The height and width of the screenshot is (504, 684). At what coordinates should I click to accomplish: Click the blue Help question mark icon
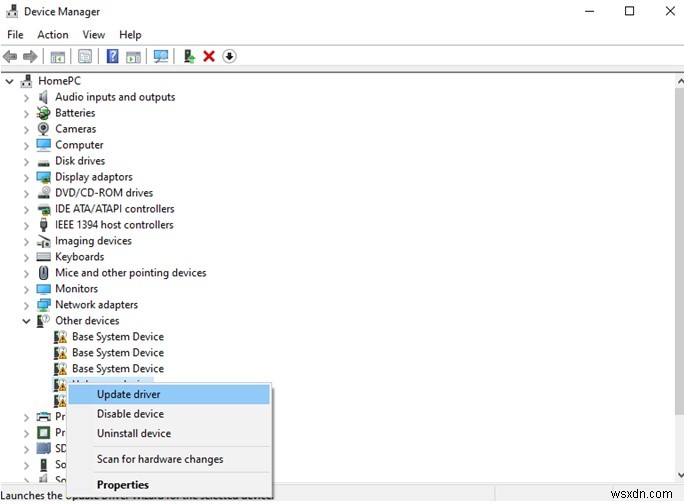[x=113, y=56]
